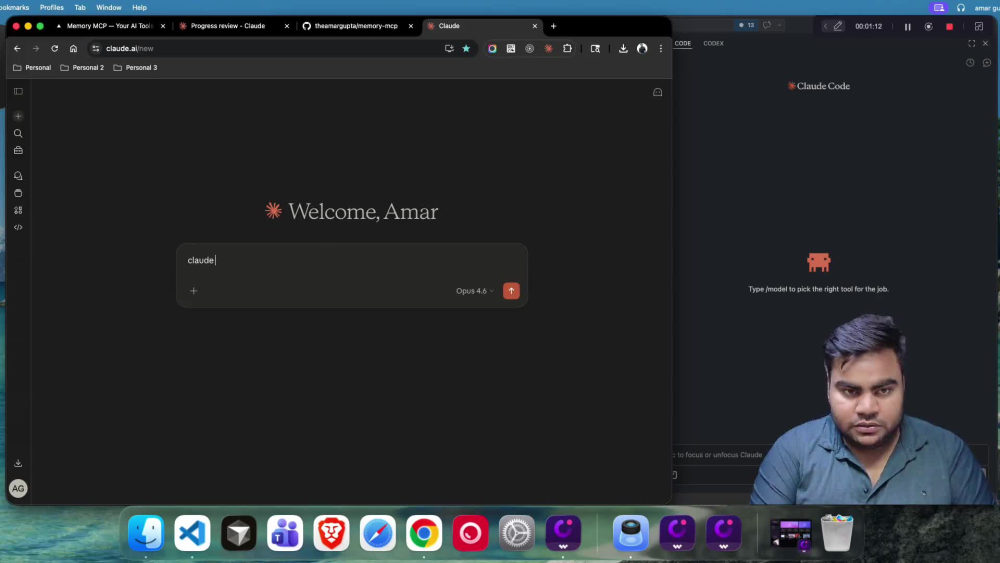Go back with browser back arrow
Viewport: 1000px width, 563px height.
17,48
